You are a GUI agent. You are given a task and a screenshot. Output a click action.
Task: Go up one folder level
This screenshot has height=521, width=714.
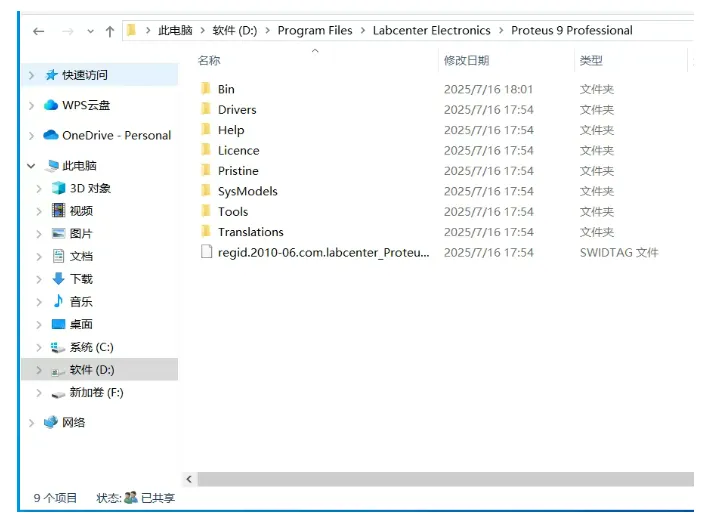pyautogui.click(x=110, y=31)
